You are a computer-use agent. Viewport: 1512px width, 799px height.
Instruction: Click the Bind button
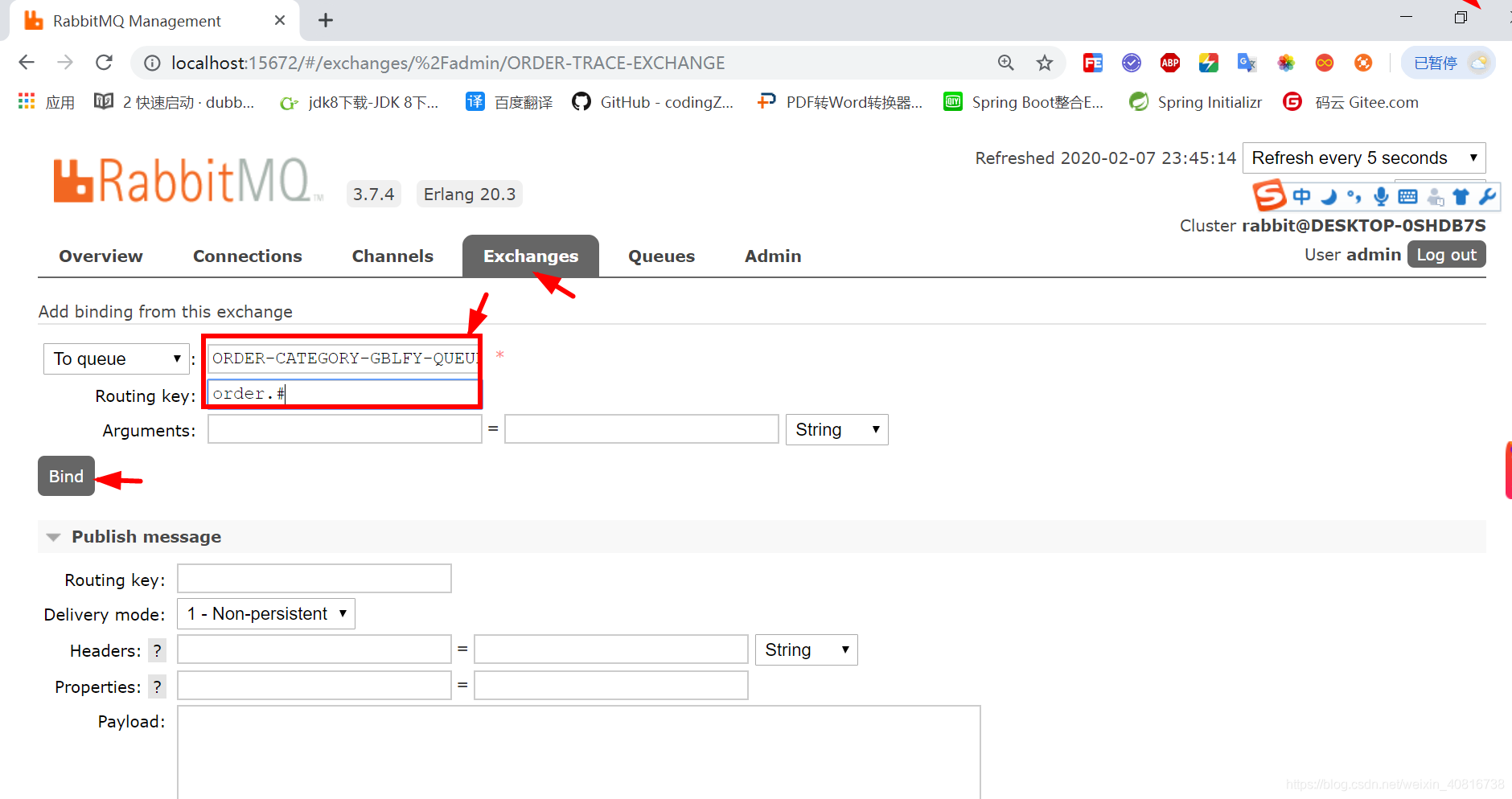coord(66,476)
